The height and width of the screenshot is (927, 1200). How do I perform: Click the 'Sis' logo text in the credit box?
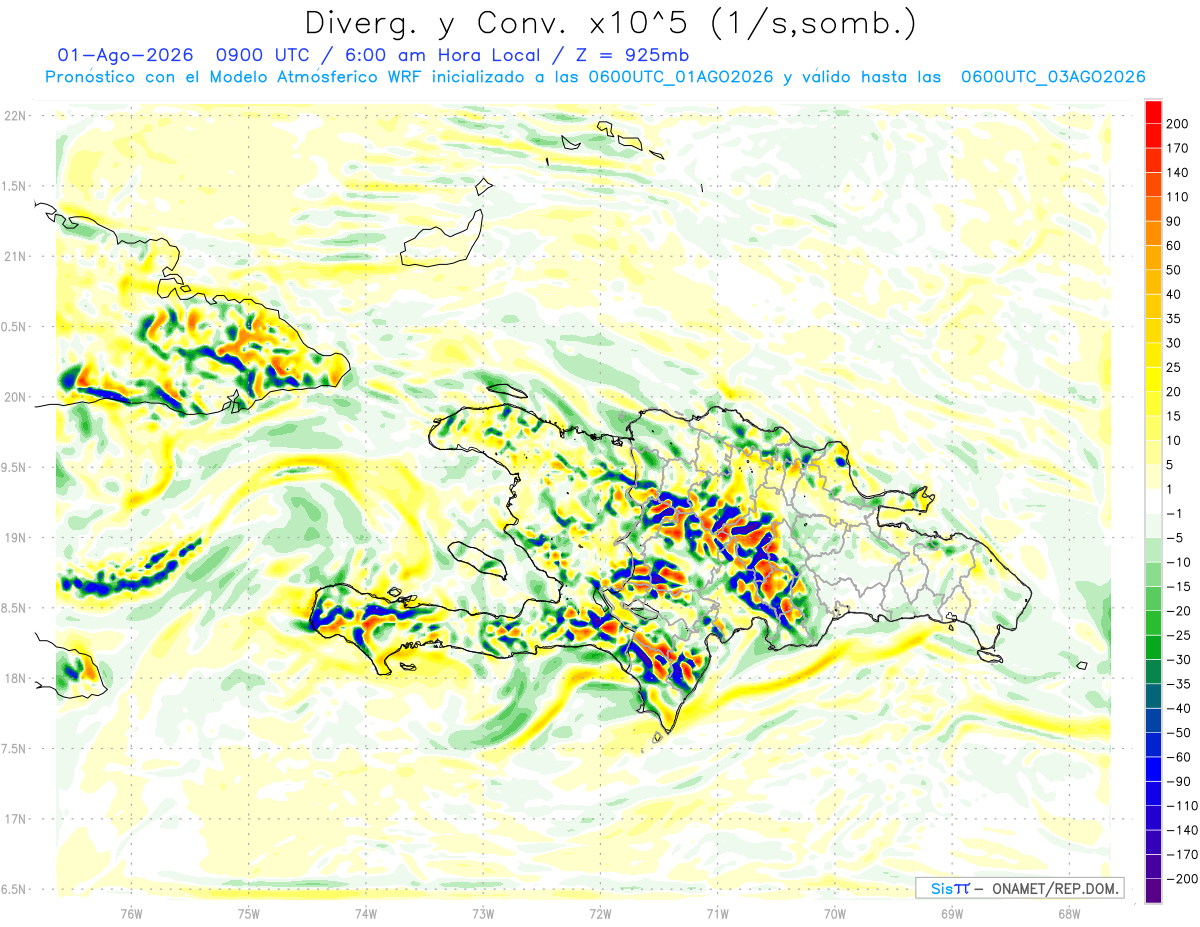[942, 888]
